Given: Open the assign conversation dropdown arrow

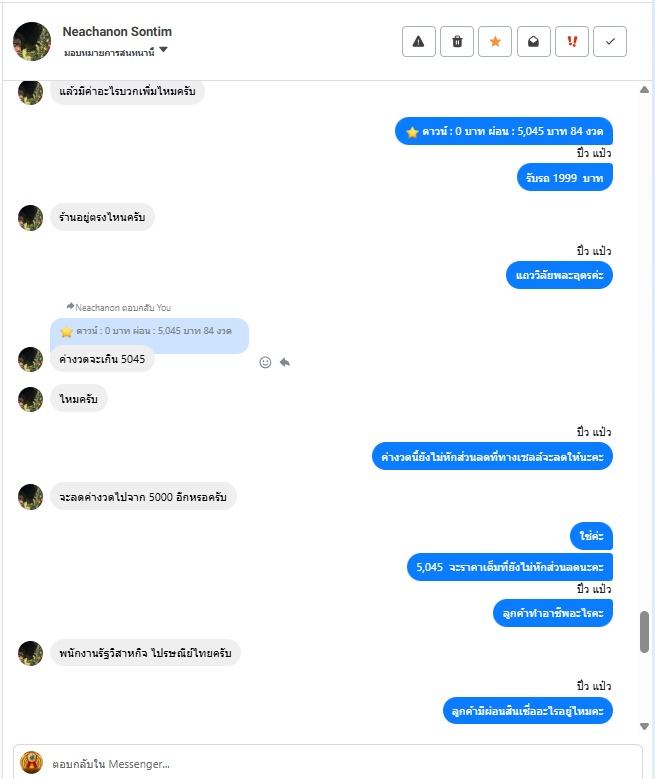Looking at the screenshot, I should tap(164, 50).
